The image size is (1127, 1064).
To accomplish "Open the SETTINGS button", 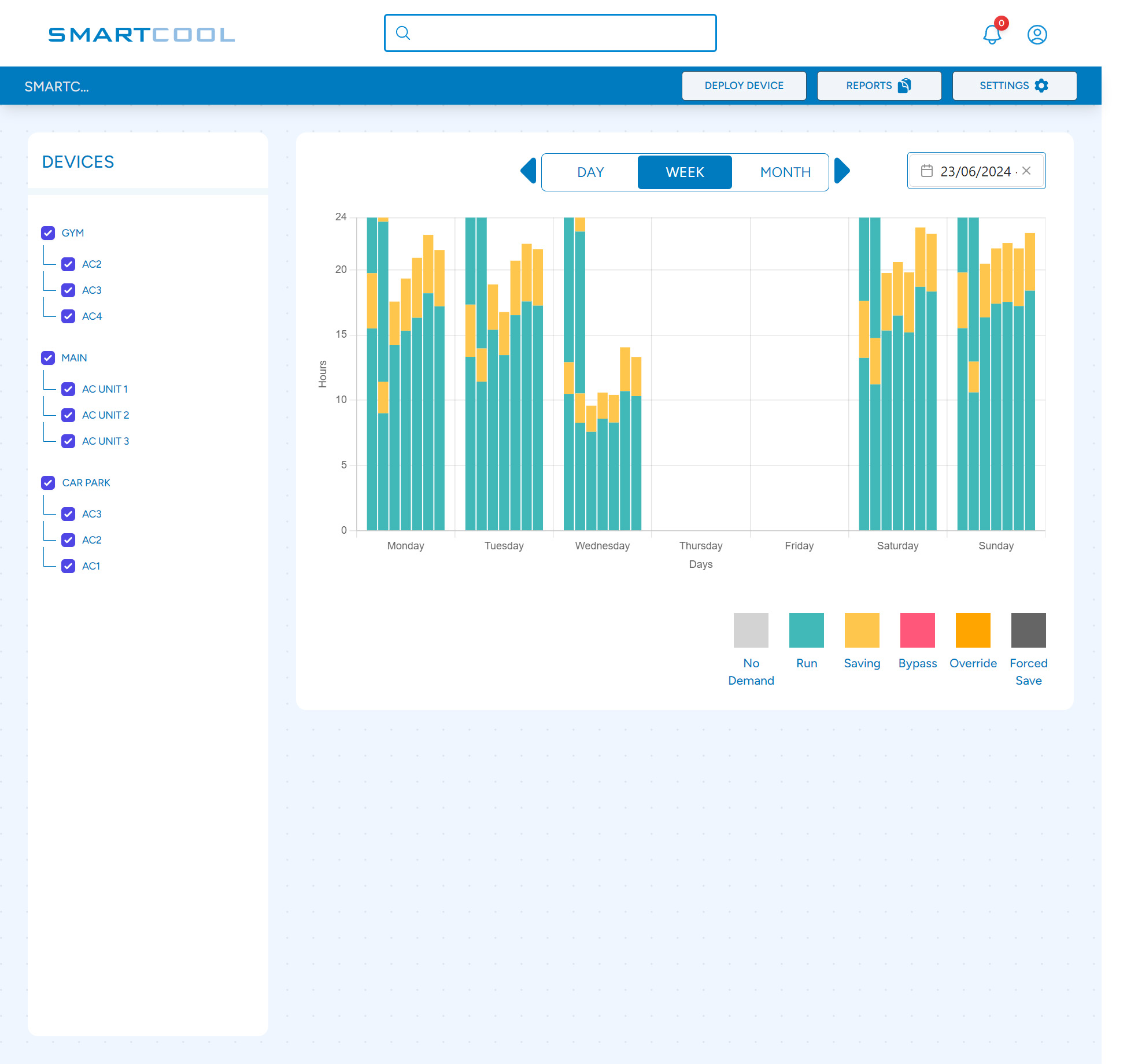I will click(x=1014, y=86).
